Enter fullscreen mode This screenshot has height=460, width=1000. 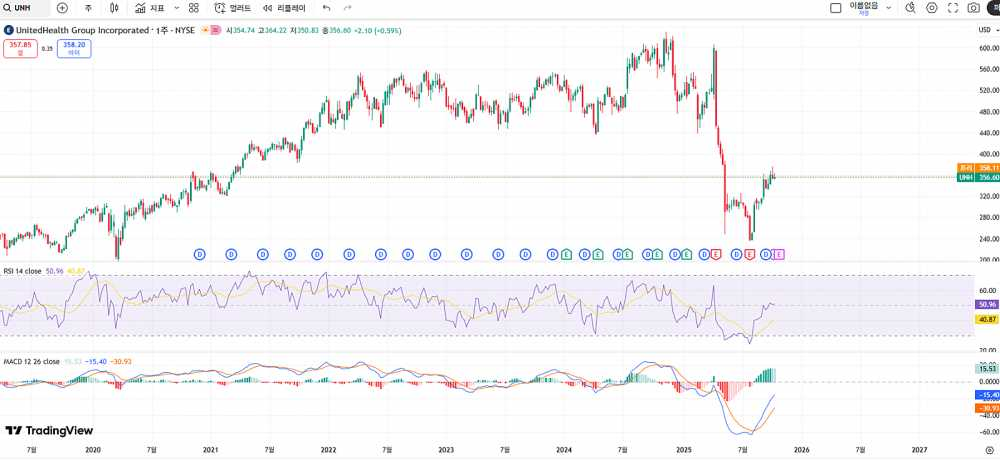point(953,8)
